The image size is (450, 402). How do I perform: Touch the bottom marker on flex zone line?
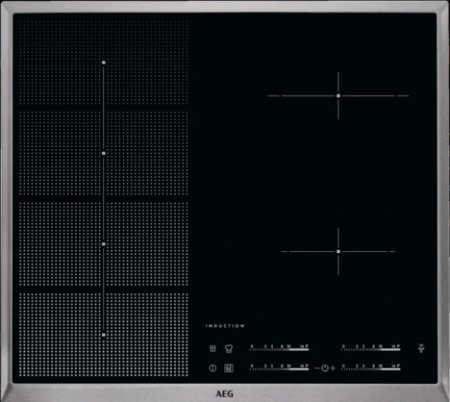pos(104,335)
